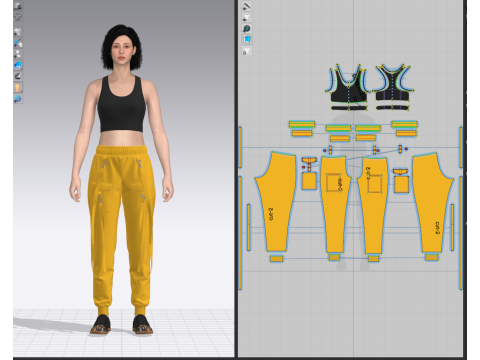
Task: Open the orange avatar display options
Action: click(18, 88)
